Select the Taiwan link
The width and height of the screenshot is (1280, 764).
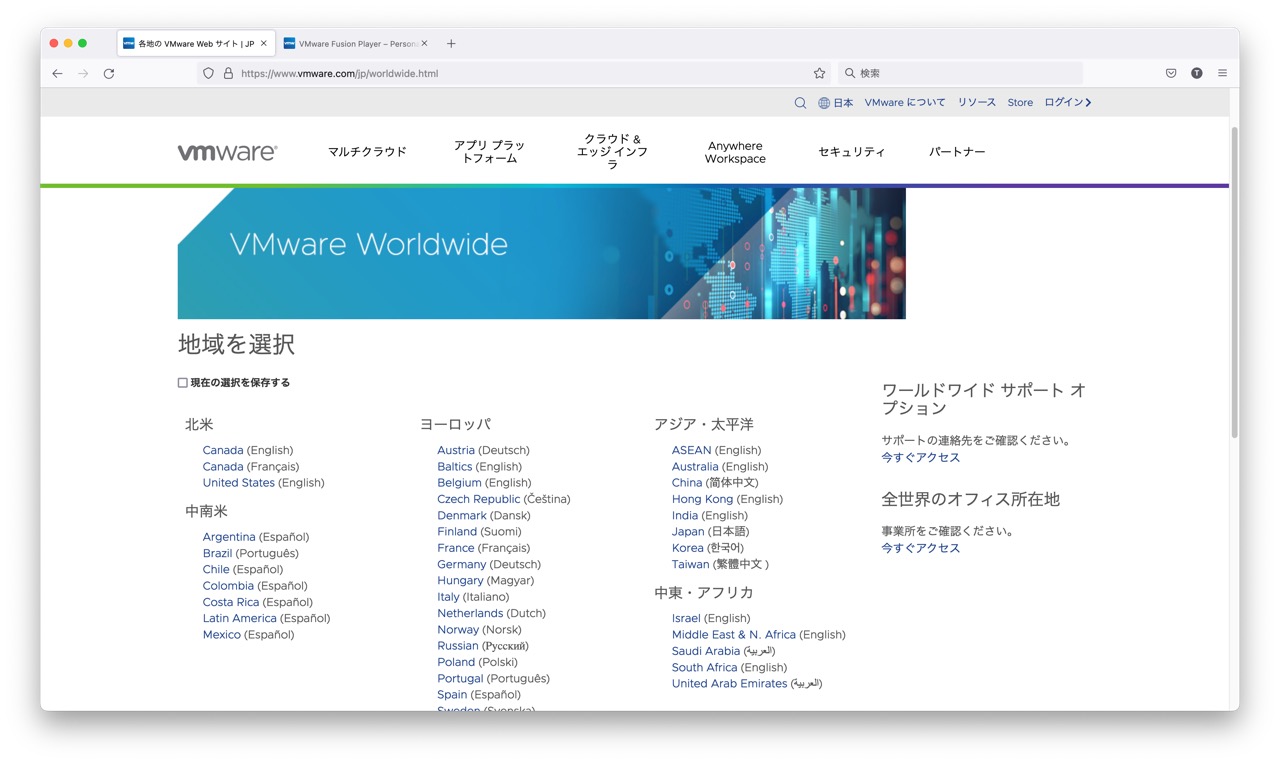click(x=691, y=564)
